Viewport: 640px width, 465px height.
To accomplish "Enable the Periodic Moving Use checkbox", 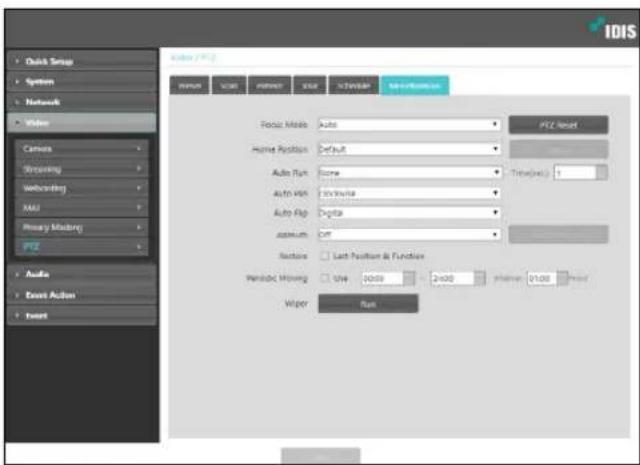I will [325, 278].
